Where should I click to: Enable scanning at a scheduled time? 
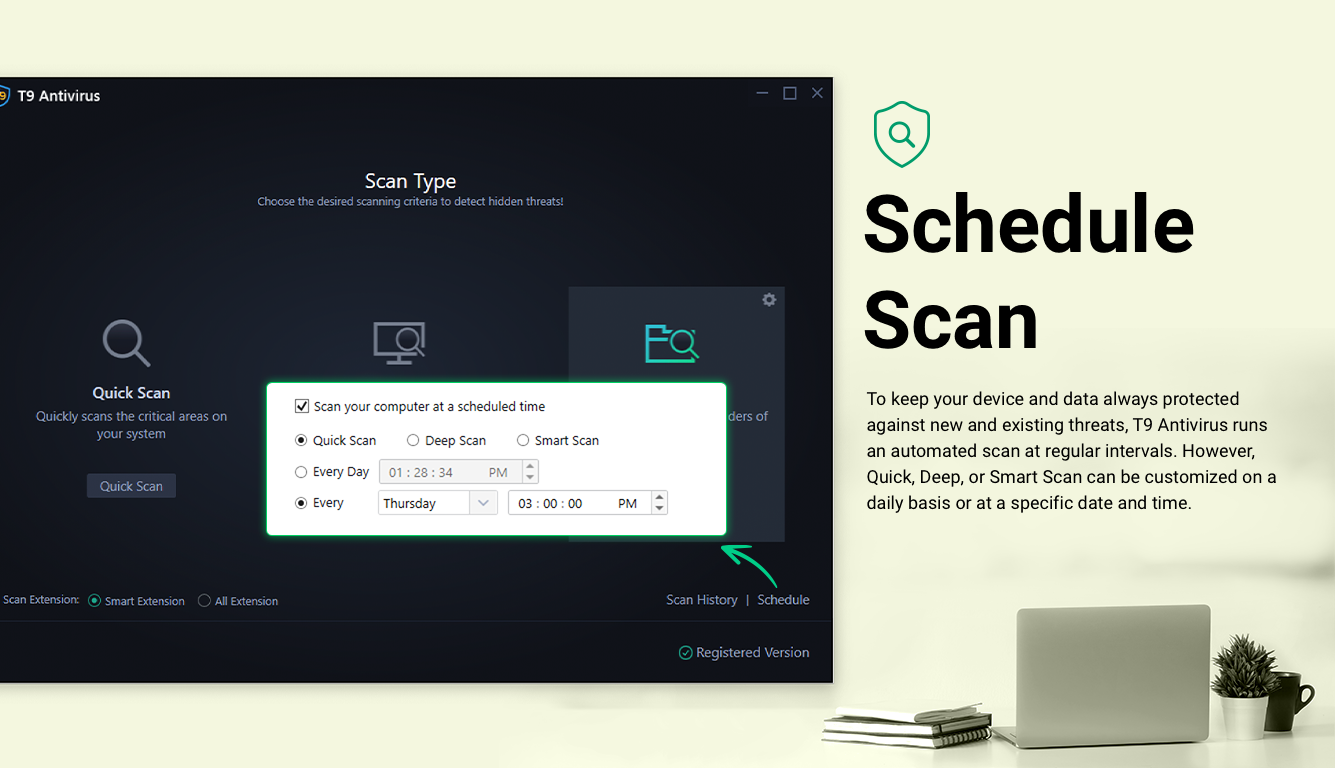[301, 406]
